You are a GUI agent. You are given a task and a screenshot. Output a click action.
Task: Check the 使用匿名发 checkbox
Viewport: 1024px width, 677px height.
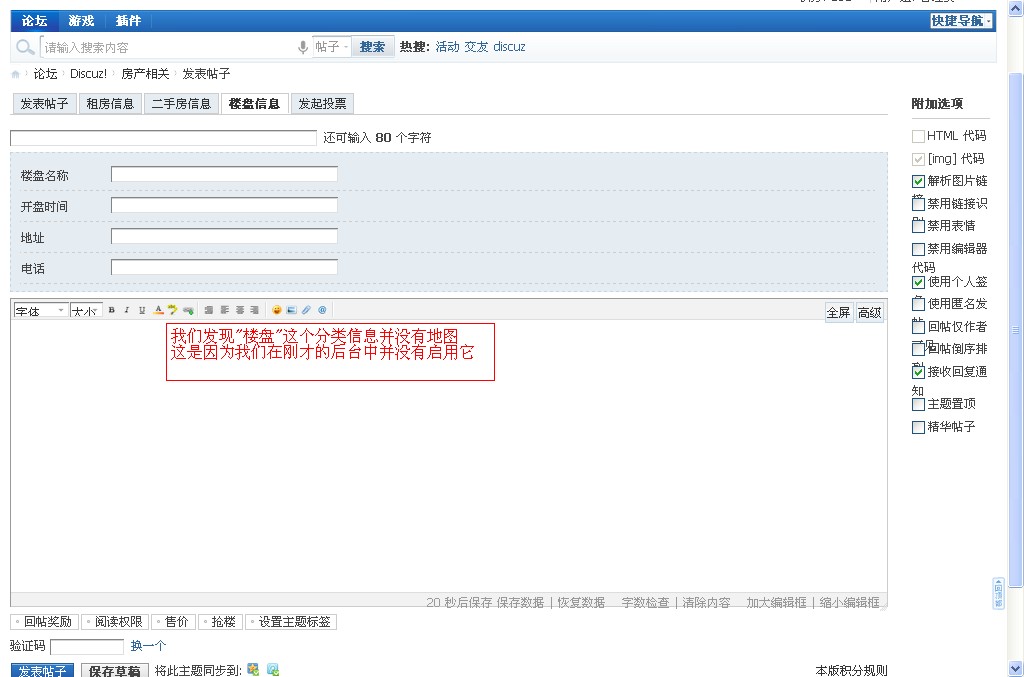pyautogui.click(x=918, y=304)
